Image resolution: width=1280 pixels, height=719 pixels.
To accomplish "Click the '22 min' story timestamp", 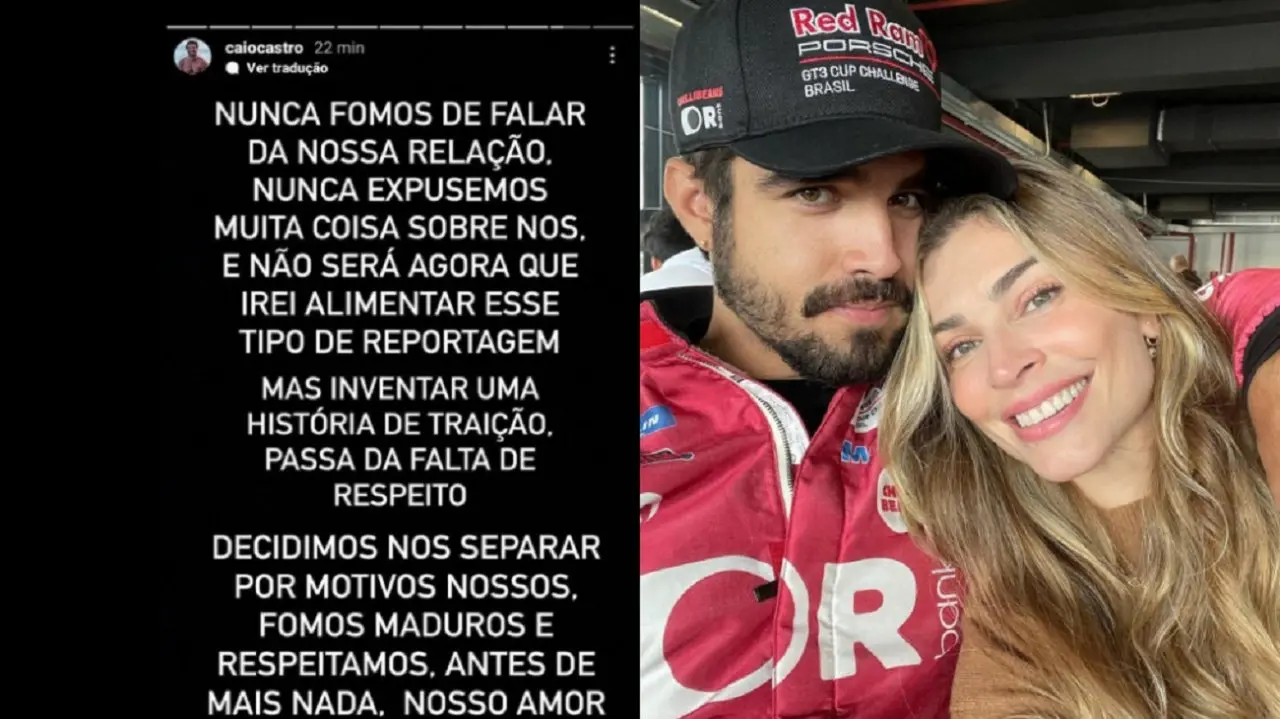I will (x=339, y=48).
